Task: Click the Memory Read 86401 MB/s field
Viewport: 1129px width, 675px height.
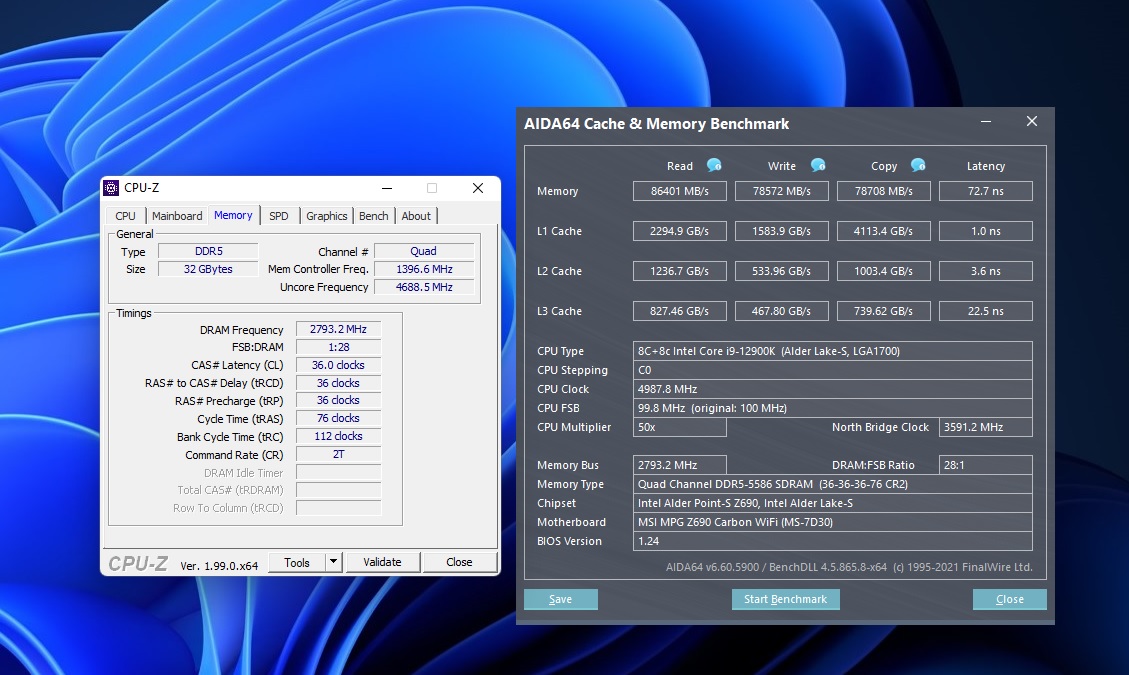Action: click(680, 191)
